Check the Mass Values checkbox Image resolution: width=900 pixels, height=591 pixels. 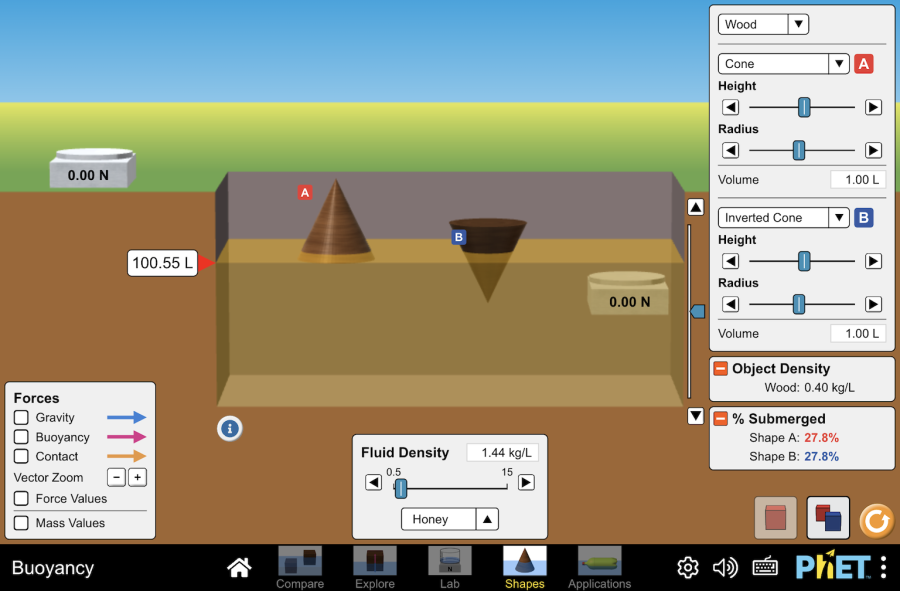click(x=21, y=523)
